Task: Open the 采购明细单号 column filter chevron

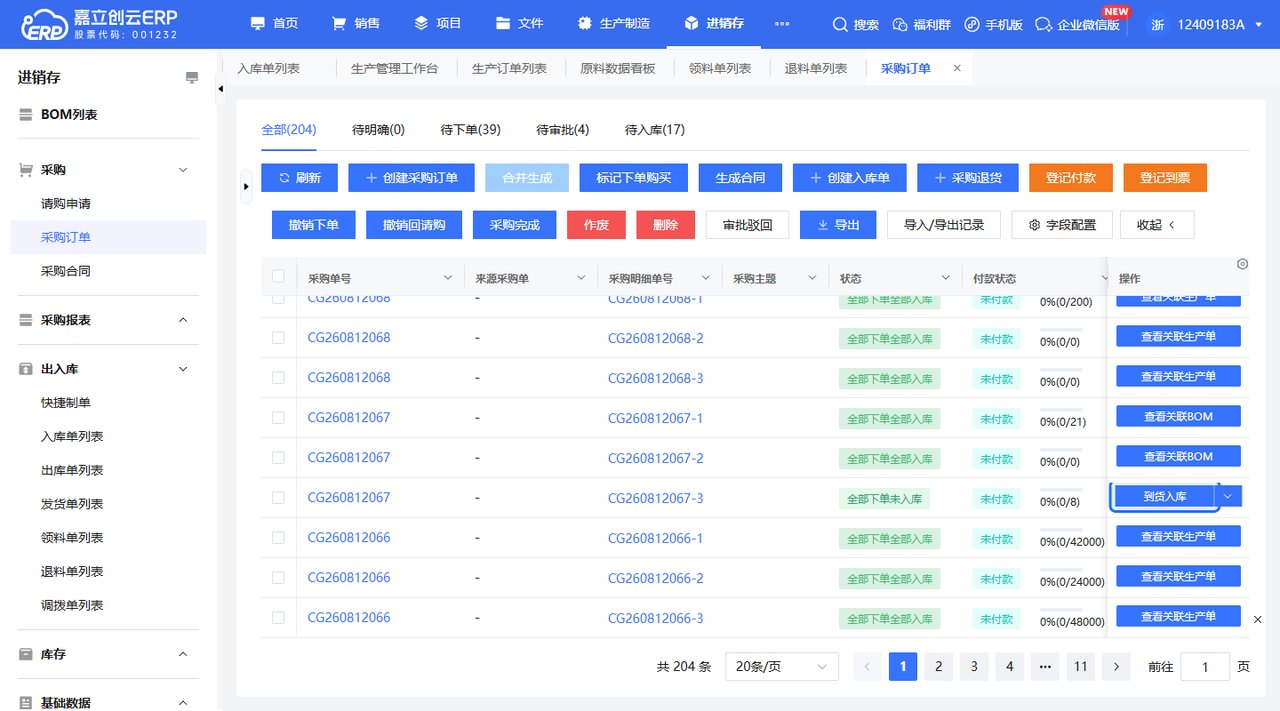Action: pyautogui.click(x=705, y=278)
